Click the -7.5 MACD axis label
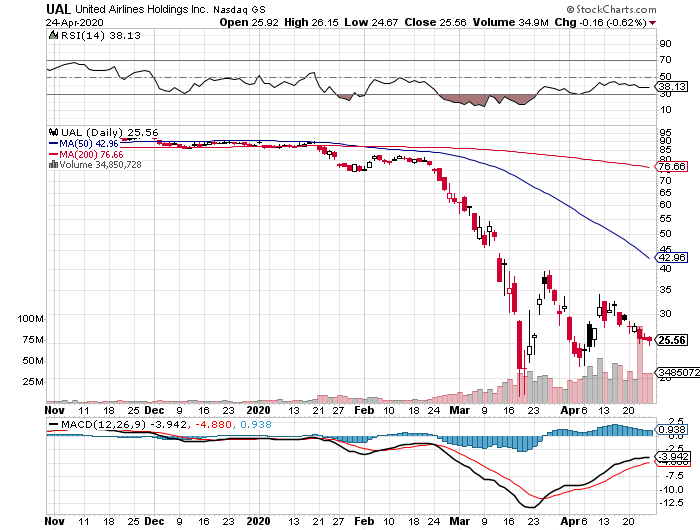700x530 pixels. (x=674, y=476)
